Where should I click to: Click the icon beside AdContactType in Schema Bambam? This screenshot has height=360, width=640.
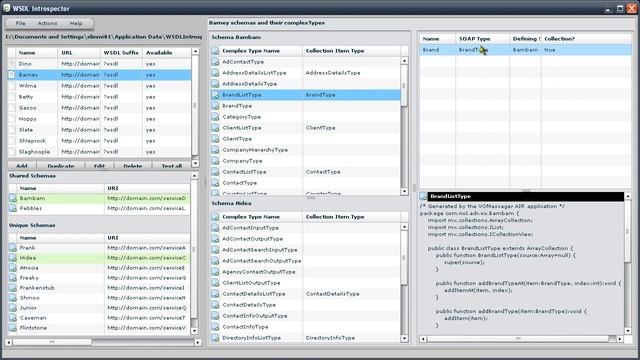215,62
